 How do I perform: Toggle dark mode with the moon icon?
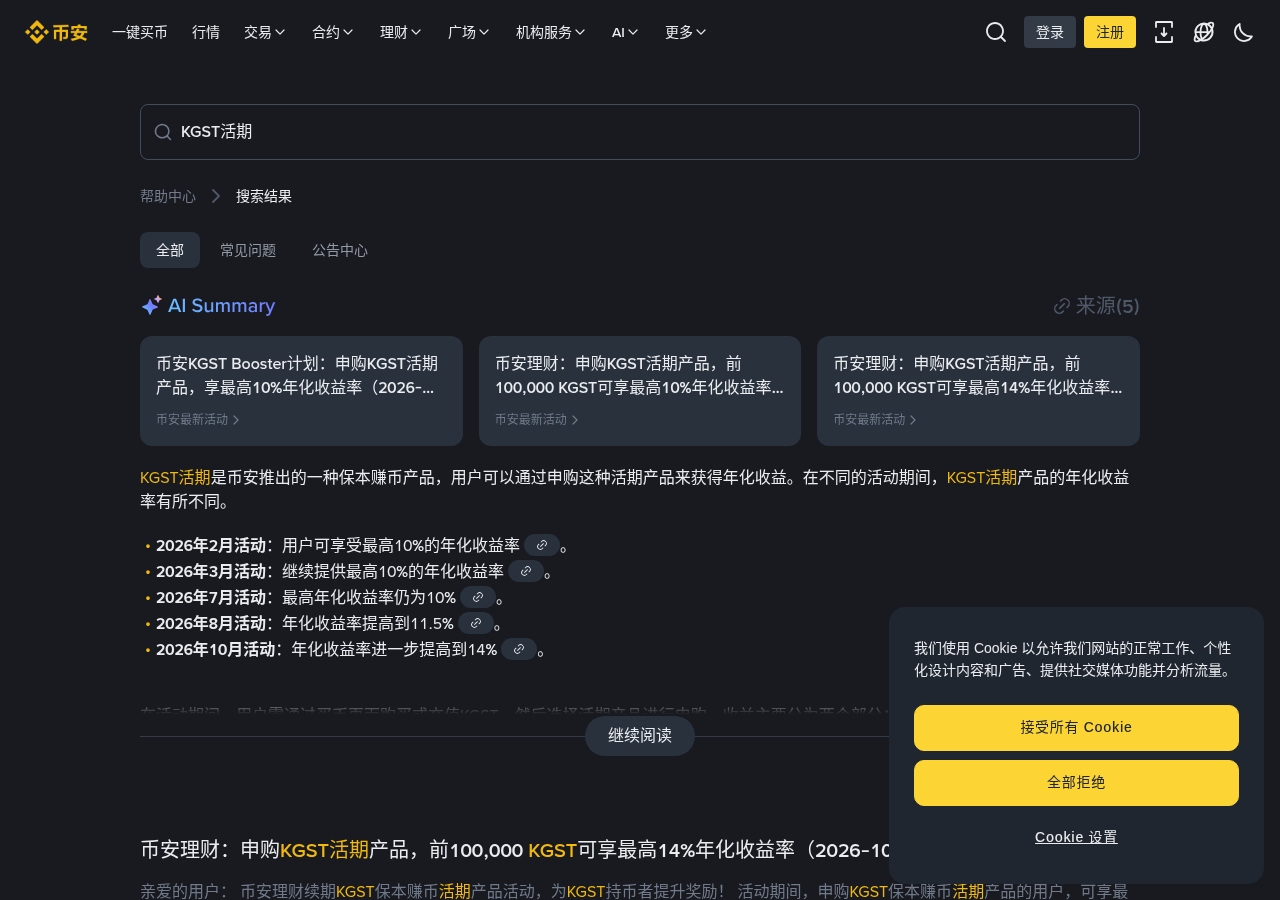point(1244,32)
